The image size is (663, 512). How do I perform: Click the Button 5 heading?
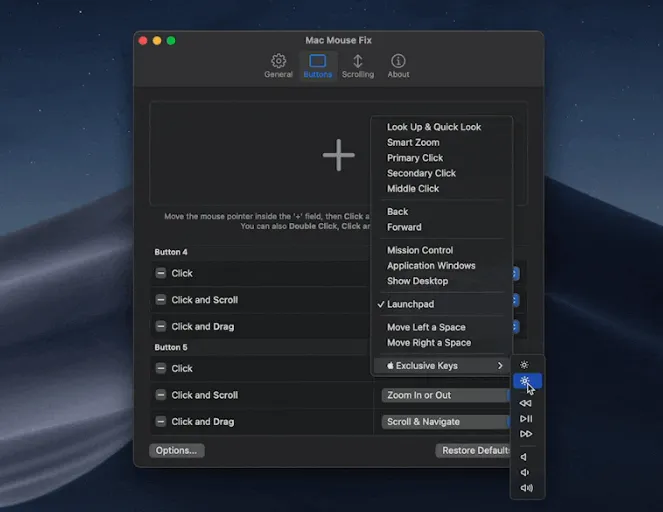tap(170, 347)
